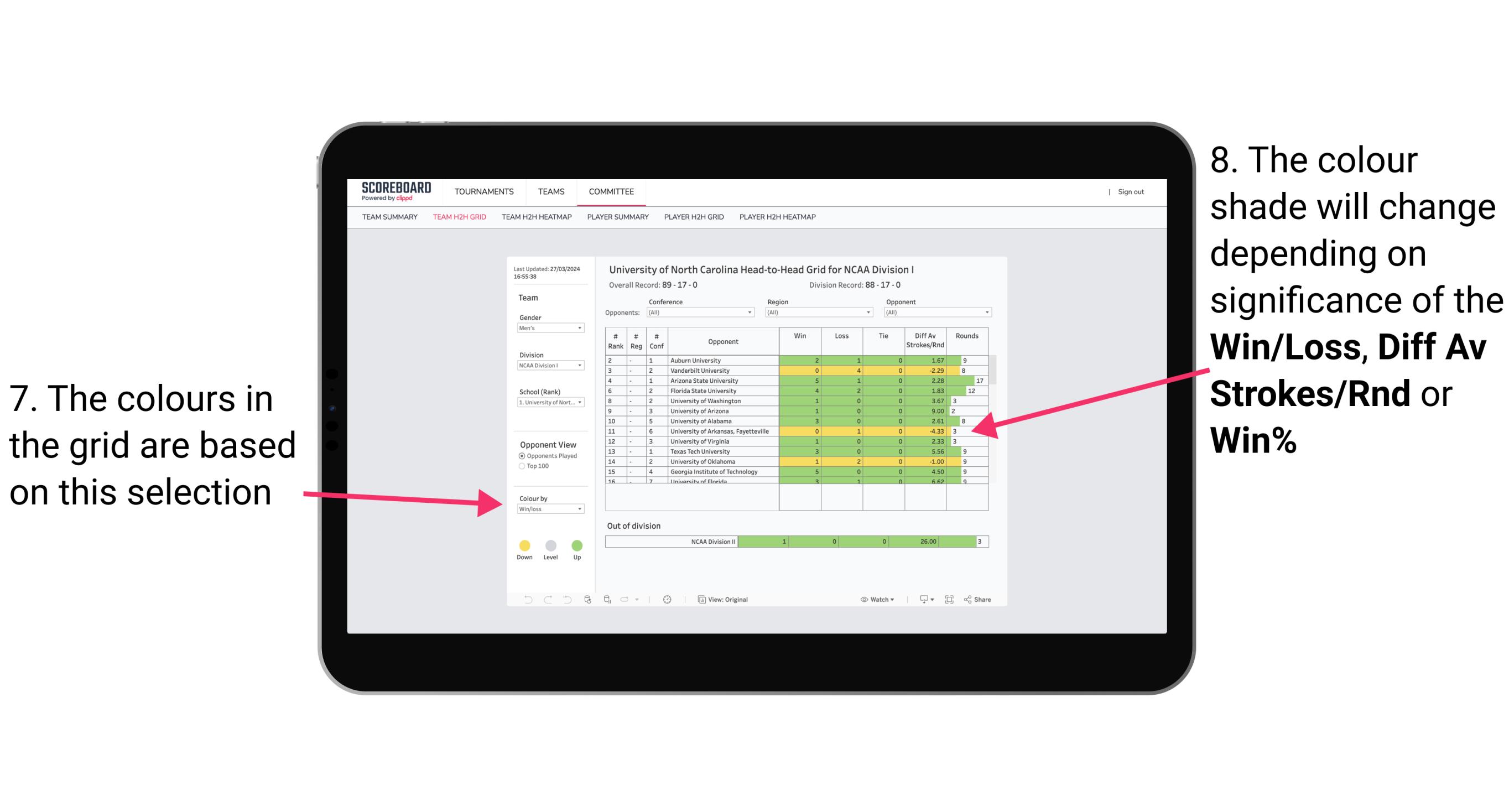This screenshot has width=1509, height=812.
Task: Switch to the Player Summary tab
Action: [617, 222]
